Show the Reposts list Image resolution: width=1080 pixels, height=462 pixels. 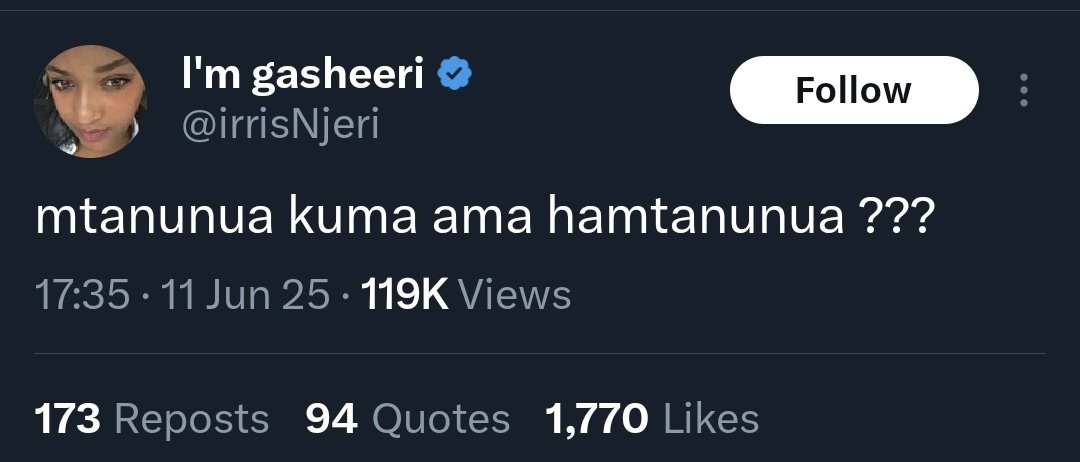pos(191,419)
